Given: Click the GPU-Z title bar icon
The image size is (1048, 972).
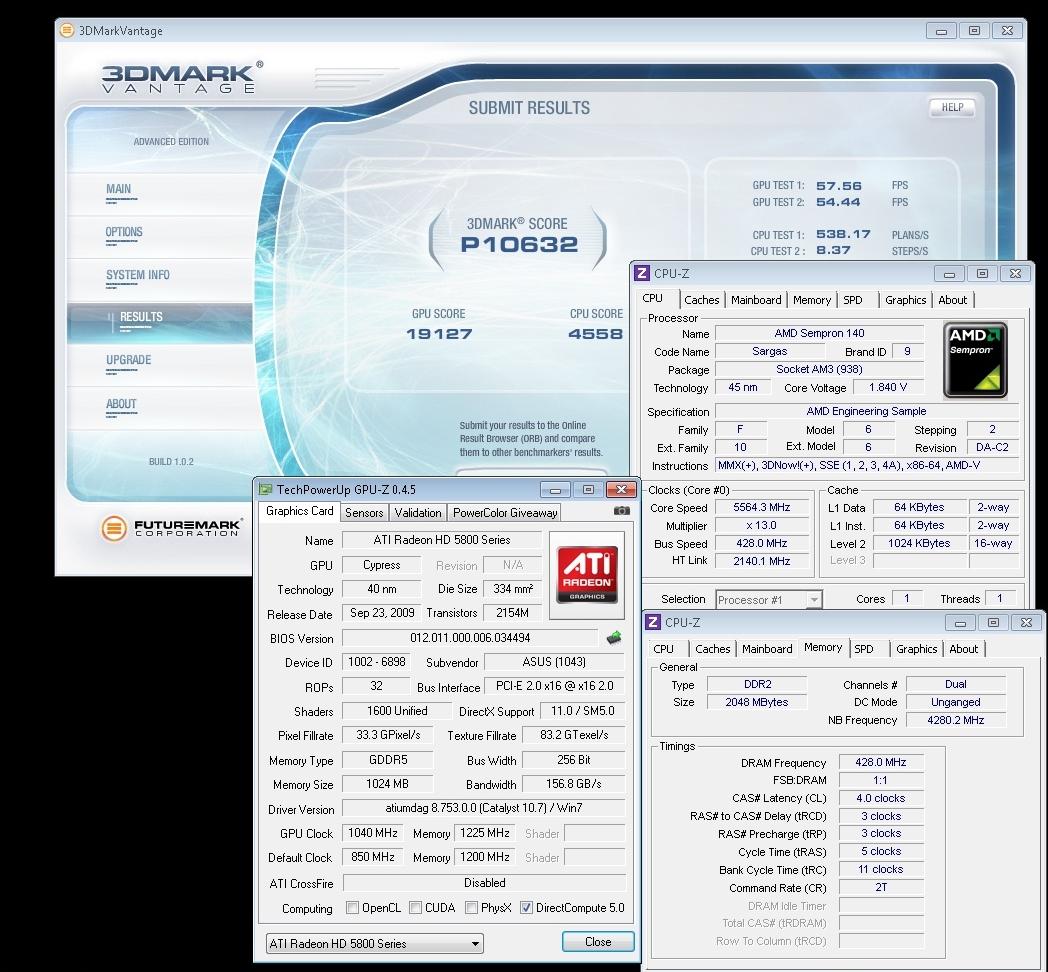Looking at the screenshot, I should click(266, 489).
